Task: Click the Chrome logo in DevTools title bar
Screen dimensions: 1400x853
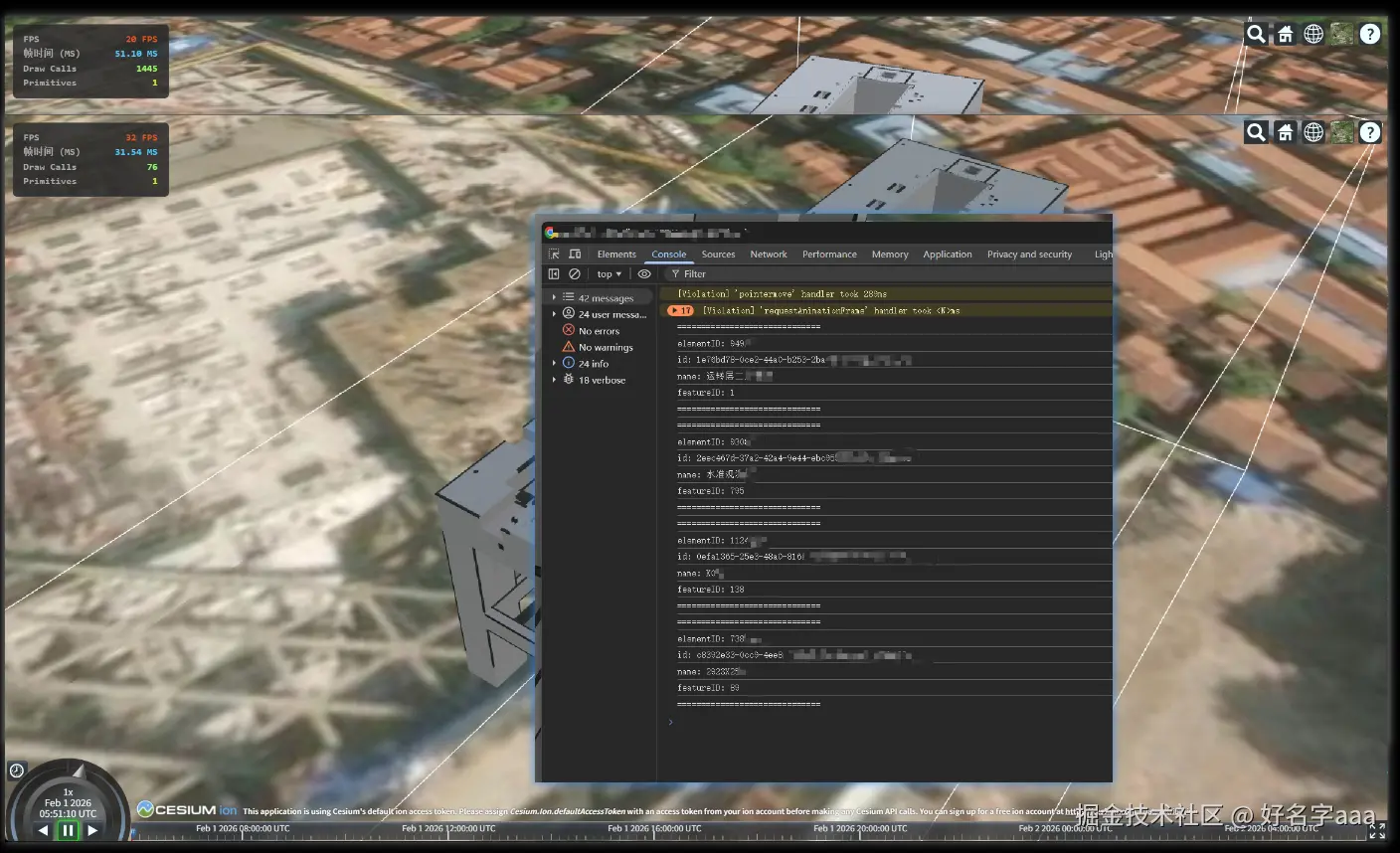Action: point(550,233)
